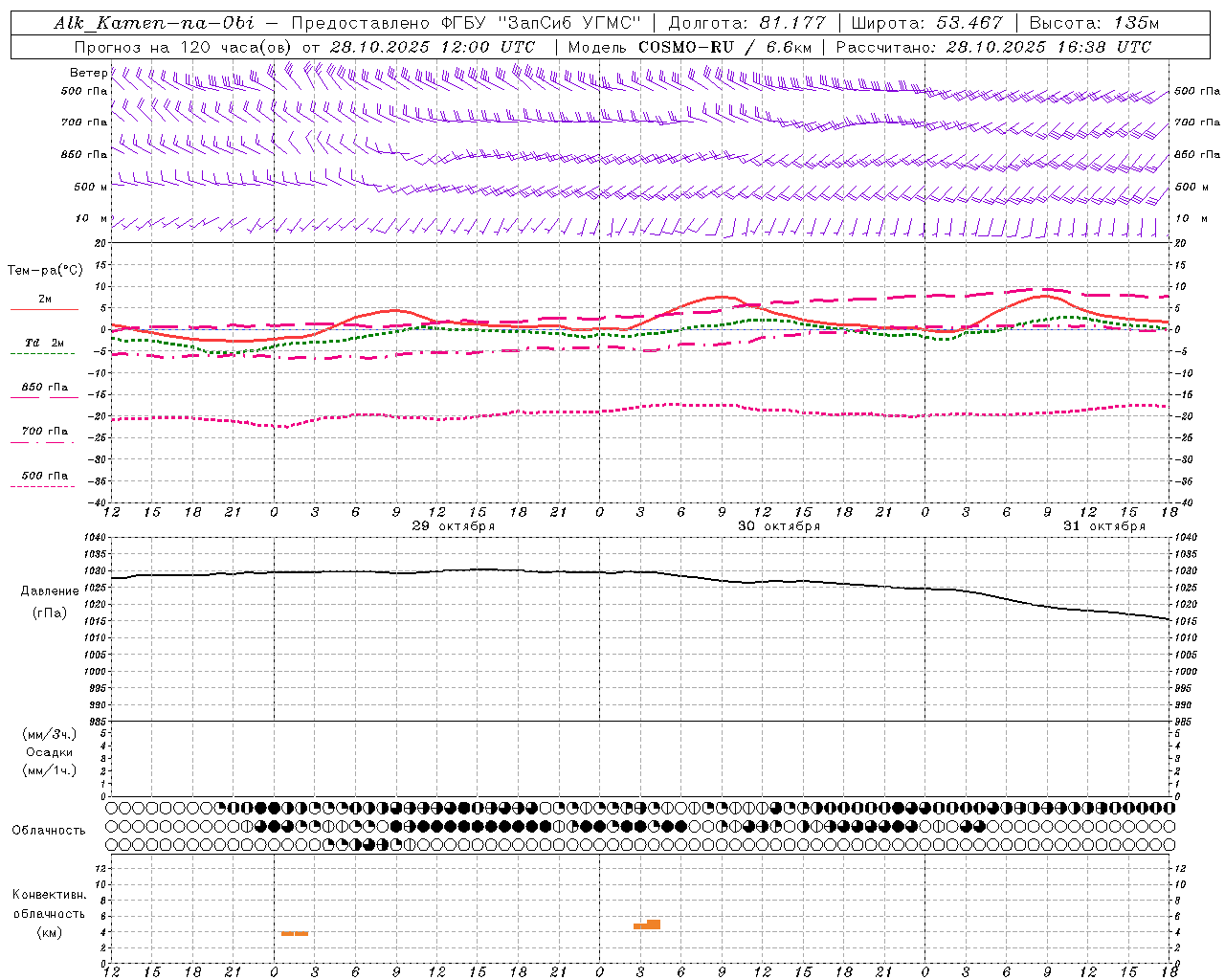The height and width of the screenshot is (980, 1225).
Task: Click the 29 октября date label
Action: pyautogui.click(x=454, y=526)
